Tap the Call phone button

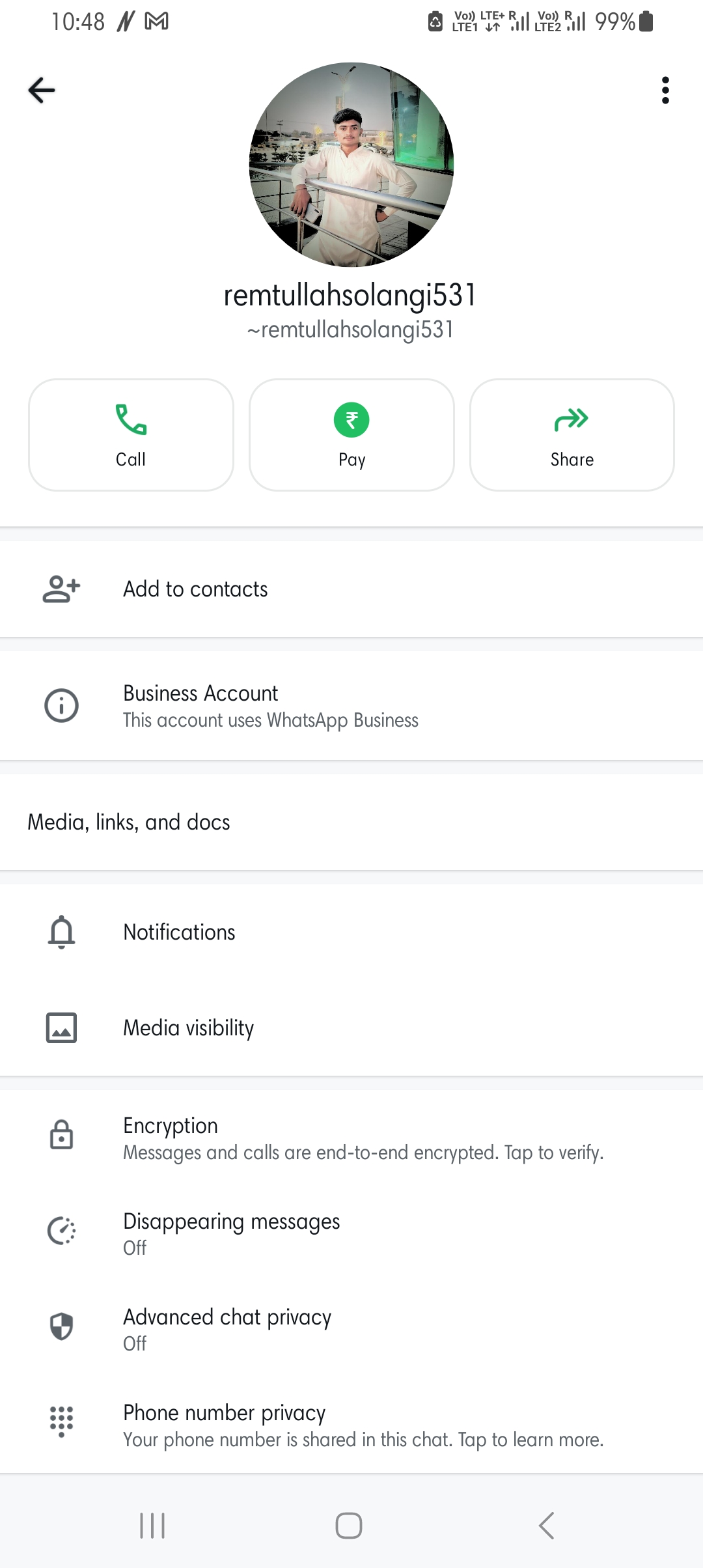click(131, 435)
